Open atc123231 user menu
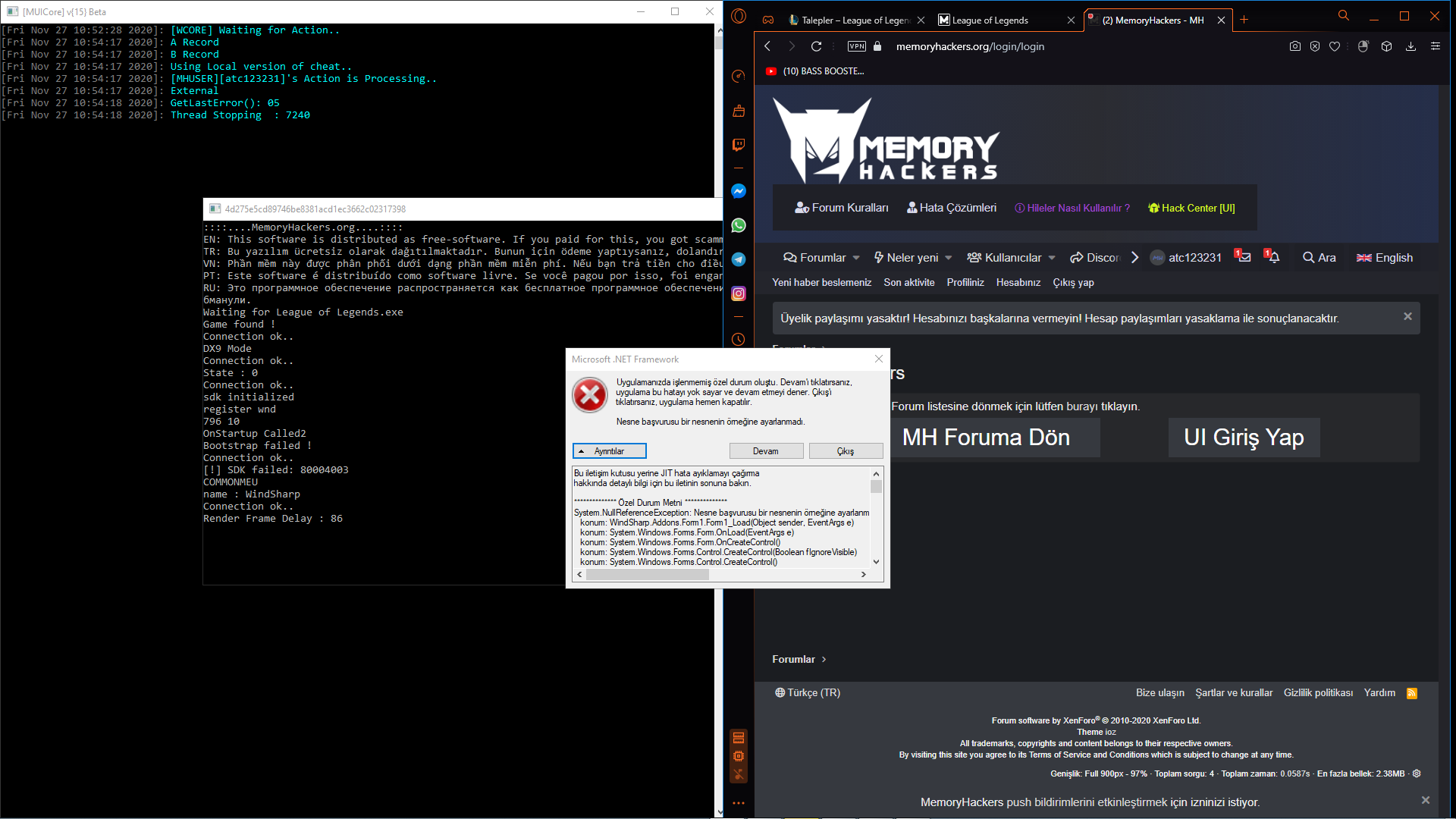The width and height of the screenshot is (1456, 819). pyautogui.click(x=1186, y=258)
